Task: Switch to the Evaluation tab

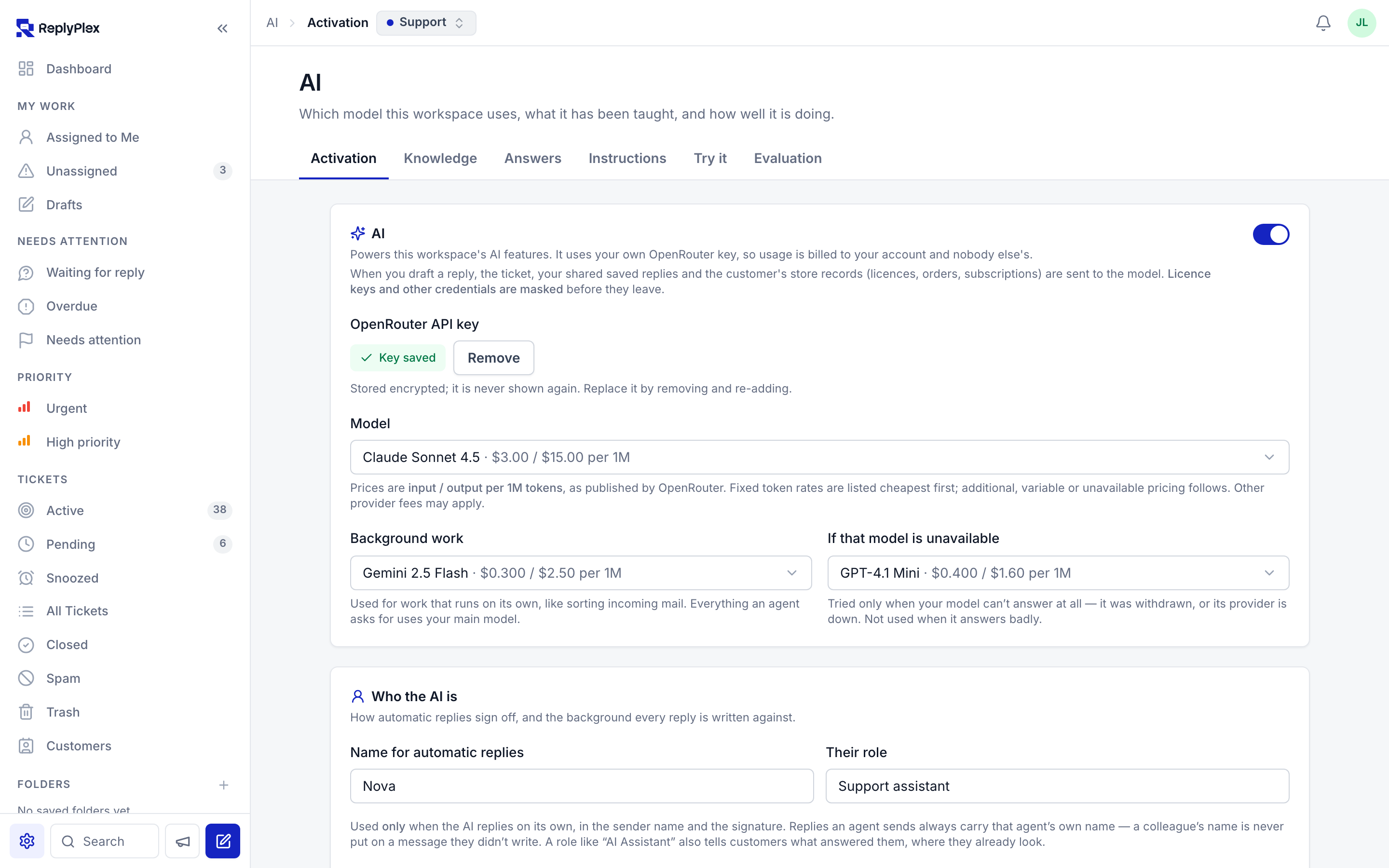Action: [x=788, y=159]
